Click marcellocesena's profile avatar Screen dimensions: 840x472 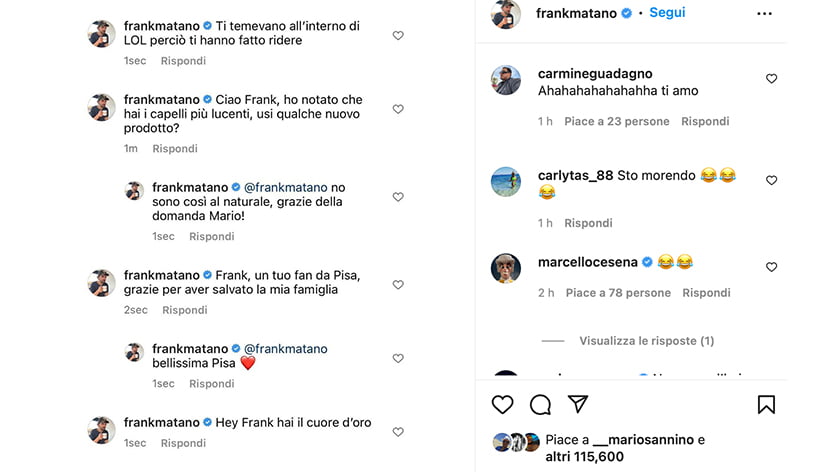(x=506, y=268)
